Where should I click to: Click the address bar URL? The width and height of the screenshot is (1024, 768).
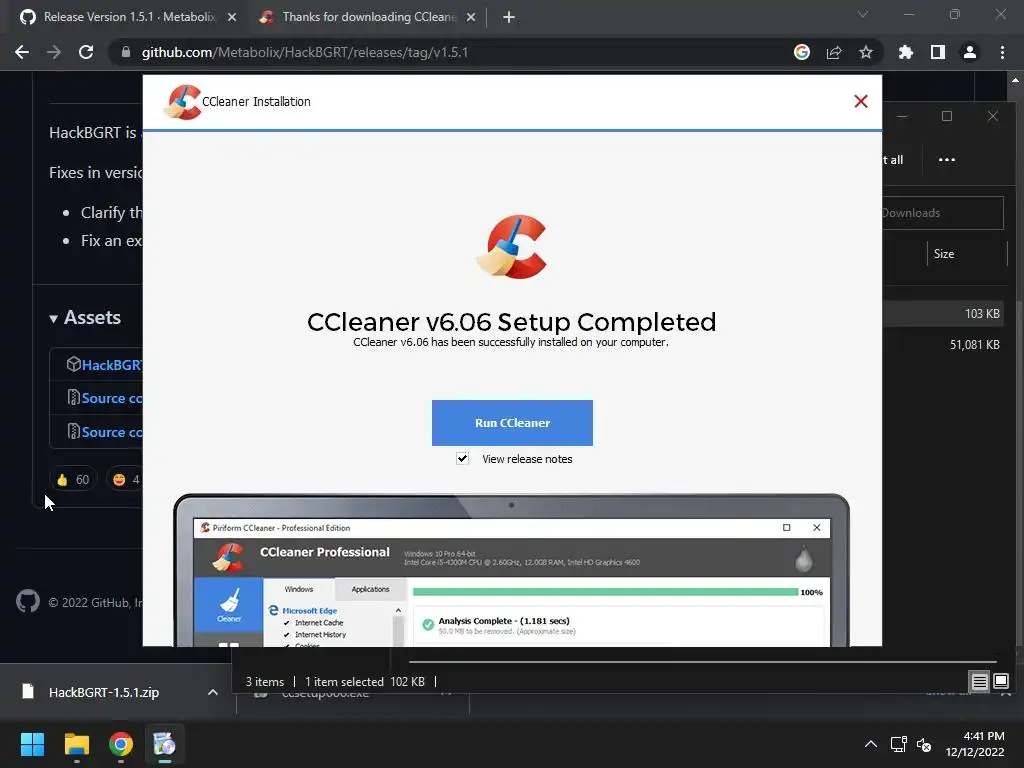[x=304, y=52]
